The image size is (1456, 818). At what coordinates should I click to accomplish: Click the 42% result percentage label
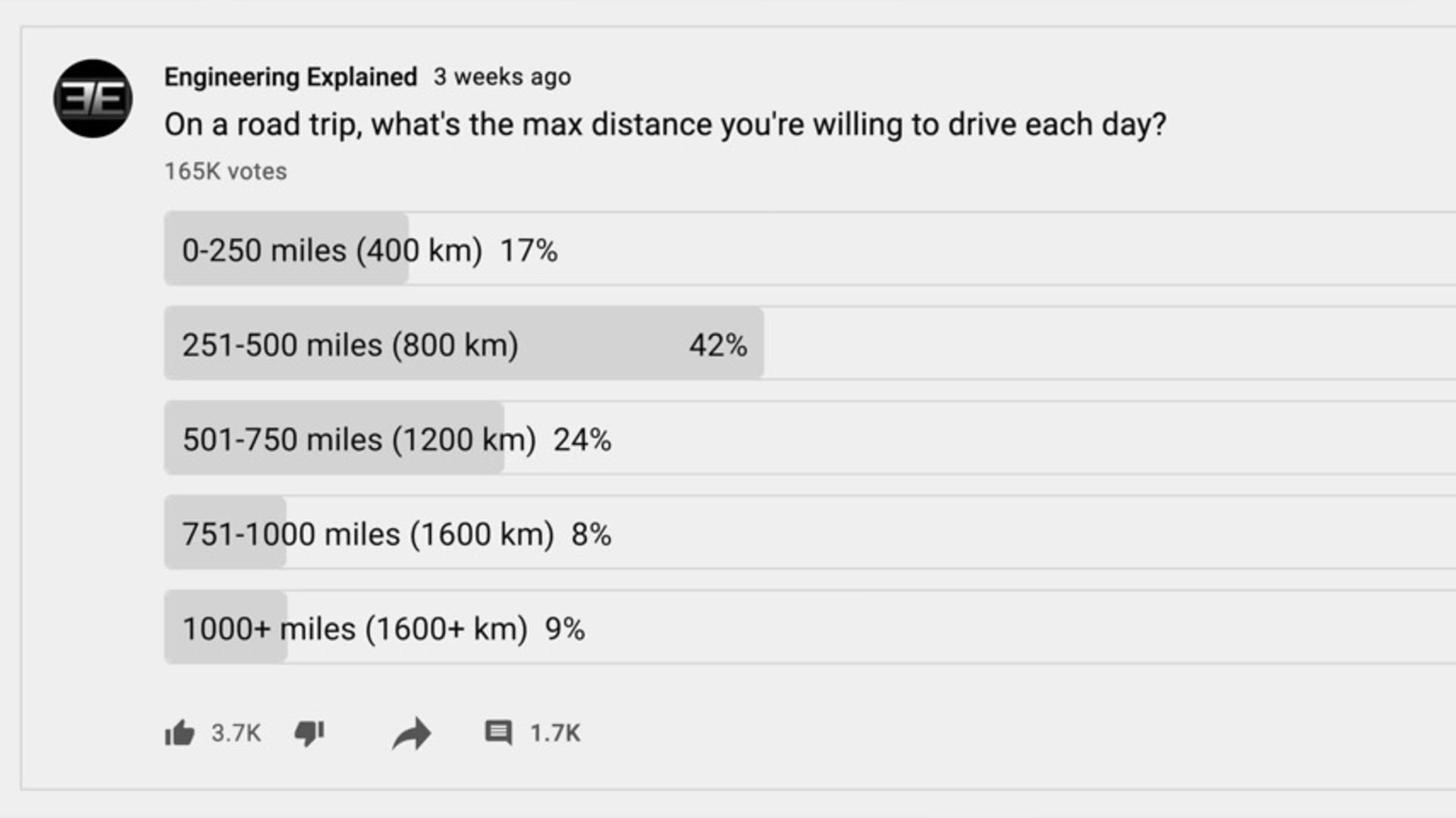717,345
